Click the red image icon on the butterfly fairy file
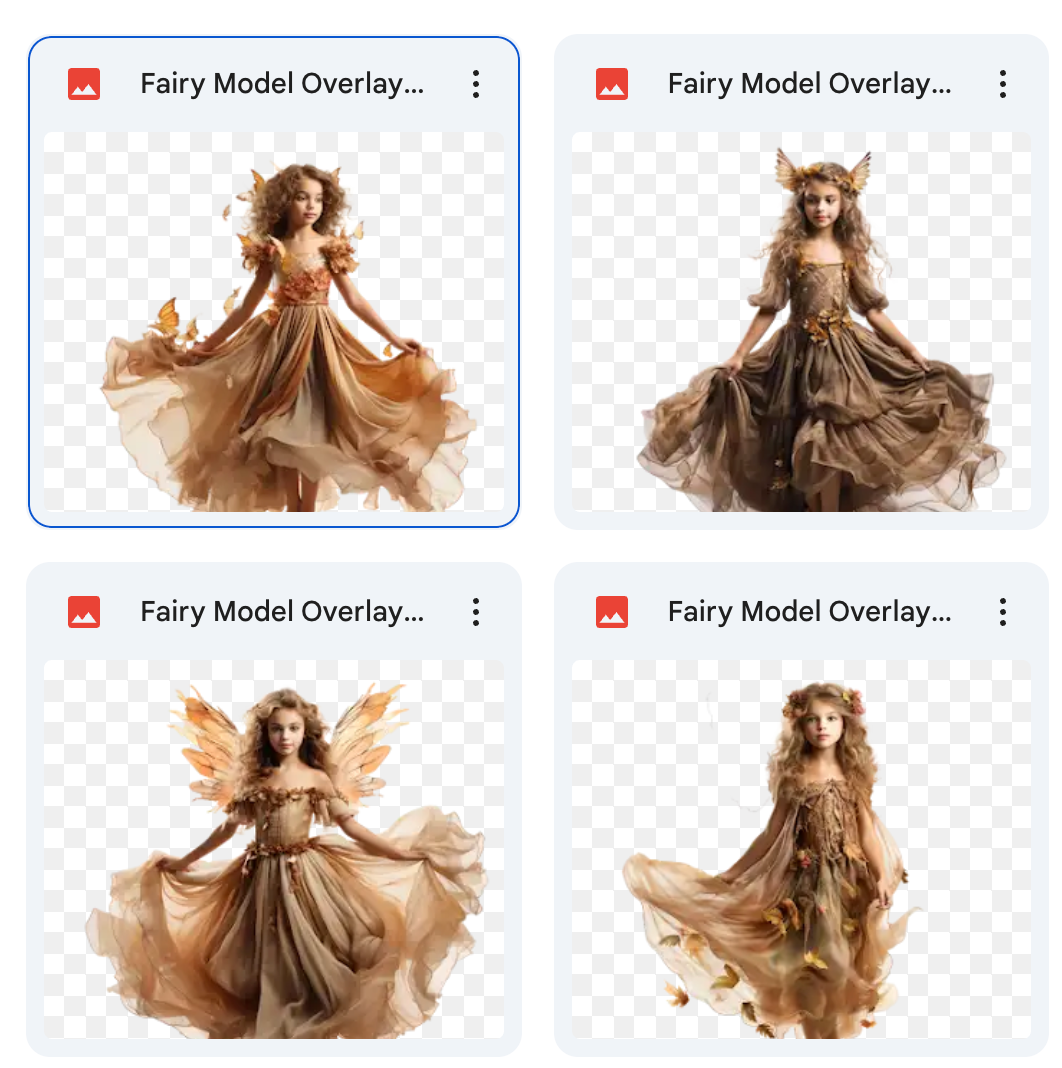This screenshot has width=1062, height=1068. 84,84
